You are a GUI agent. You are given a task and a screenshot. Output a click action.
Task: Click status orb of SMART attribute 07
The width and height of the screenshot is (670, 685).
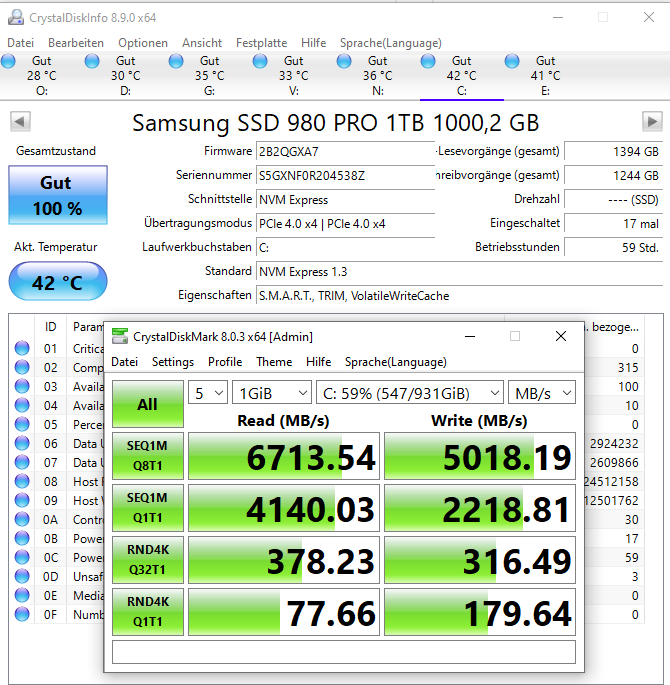tap(22, 462)
